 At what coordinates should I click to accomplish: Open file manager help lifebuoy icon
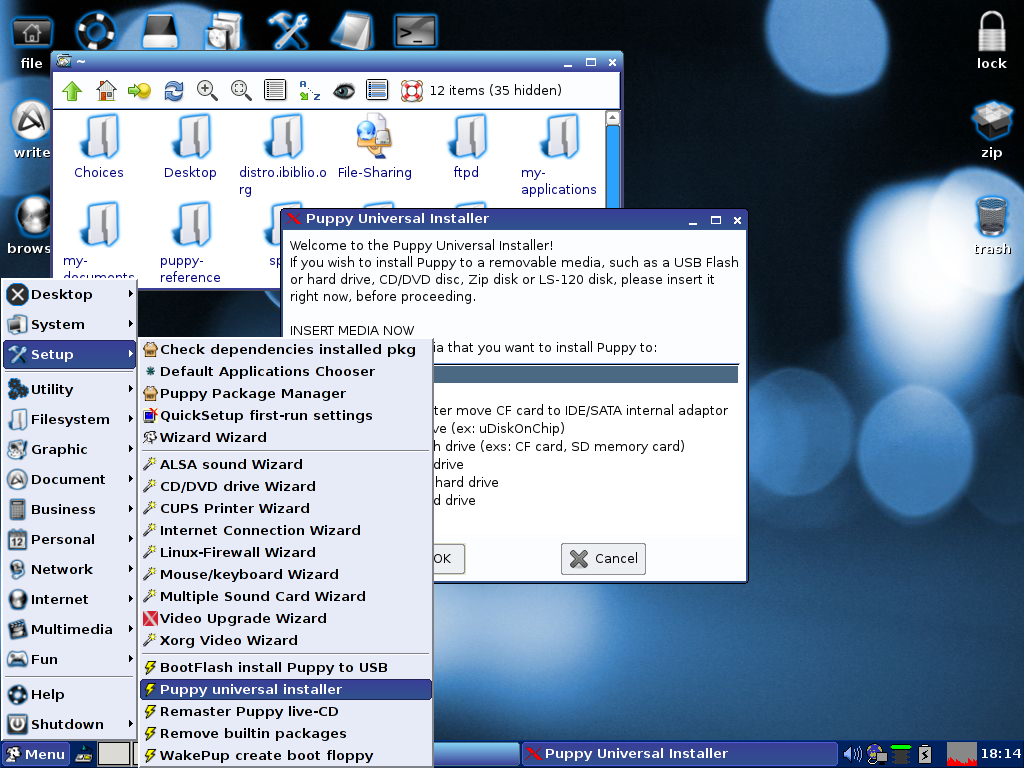point(411,90)
